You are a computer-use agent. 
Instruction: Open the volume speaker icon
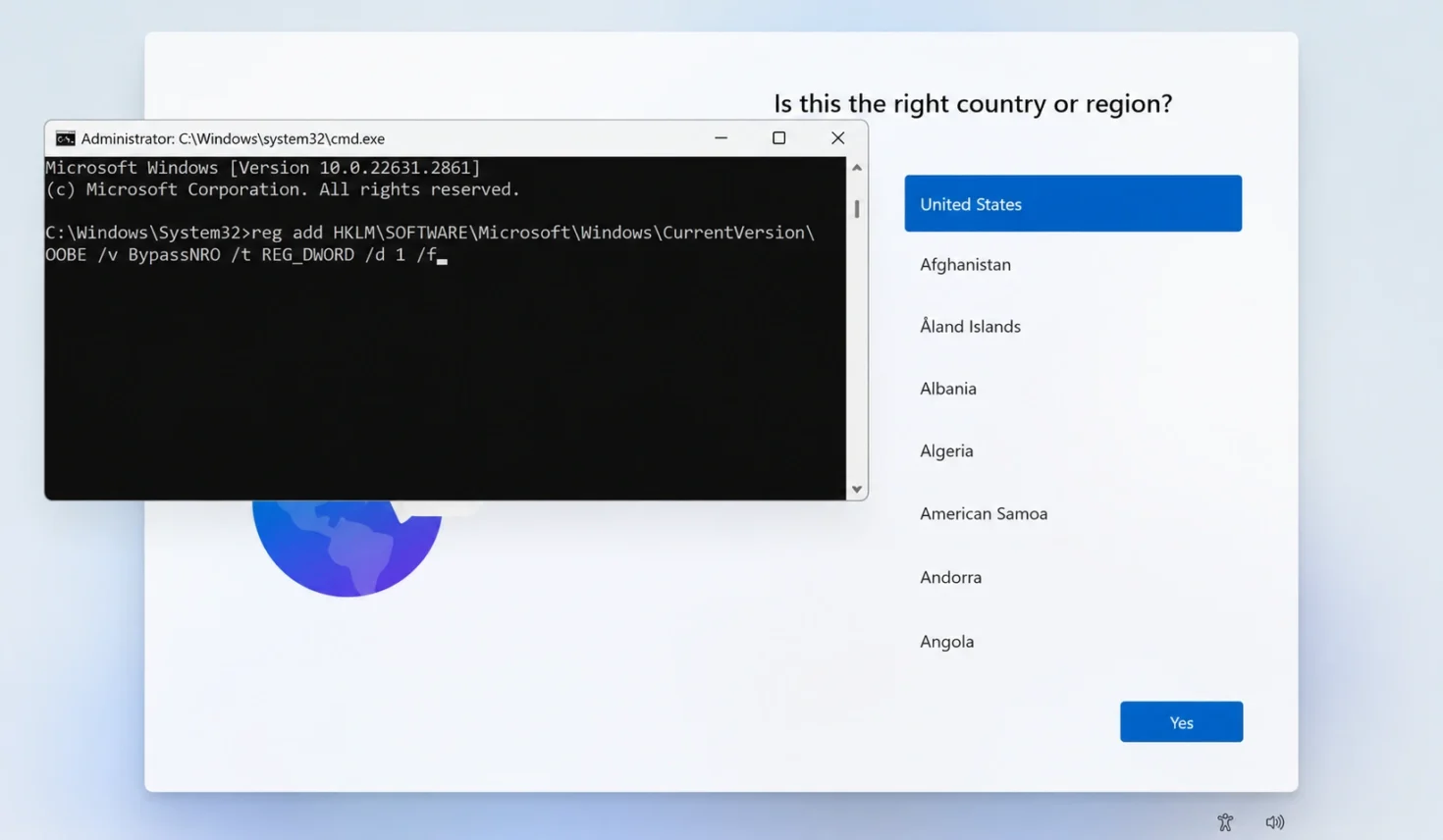click(x=1274, y=822)
